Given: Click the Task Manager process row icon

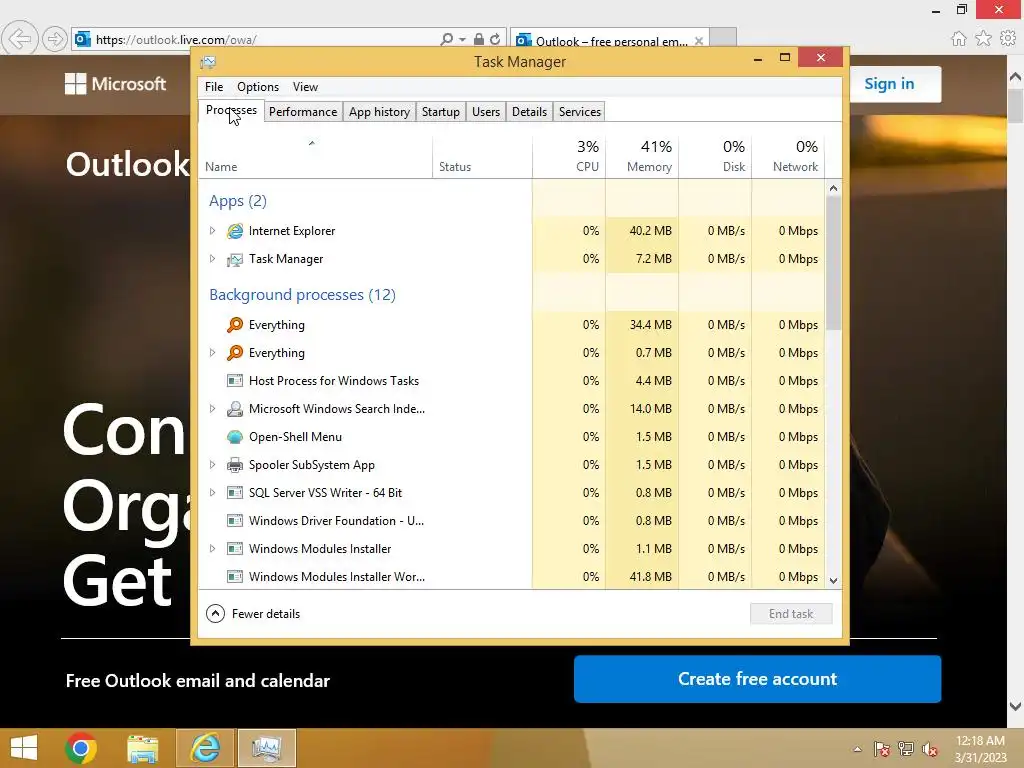Looking at the screenshot, I should 234,259.
